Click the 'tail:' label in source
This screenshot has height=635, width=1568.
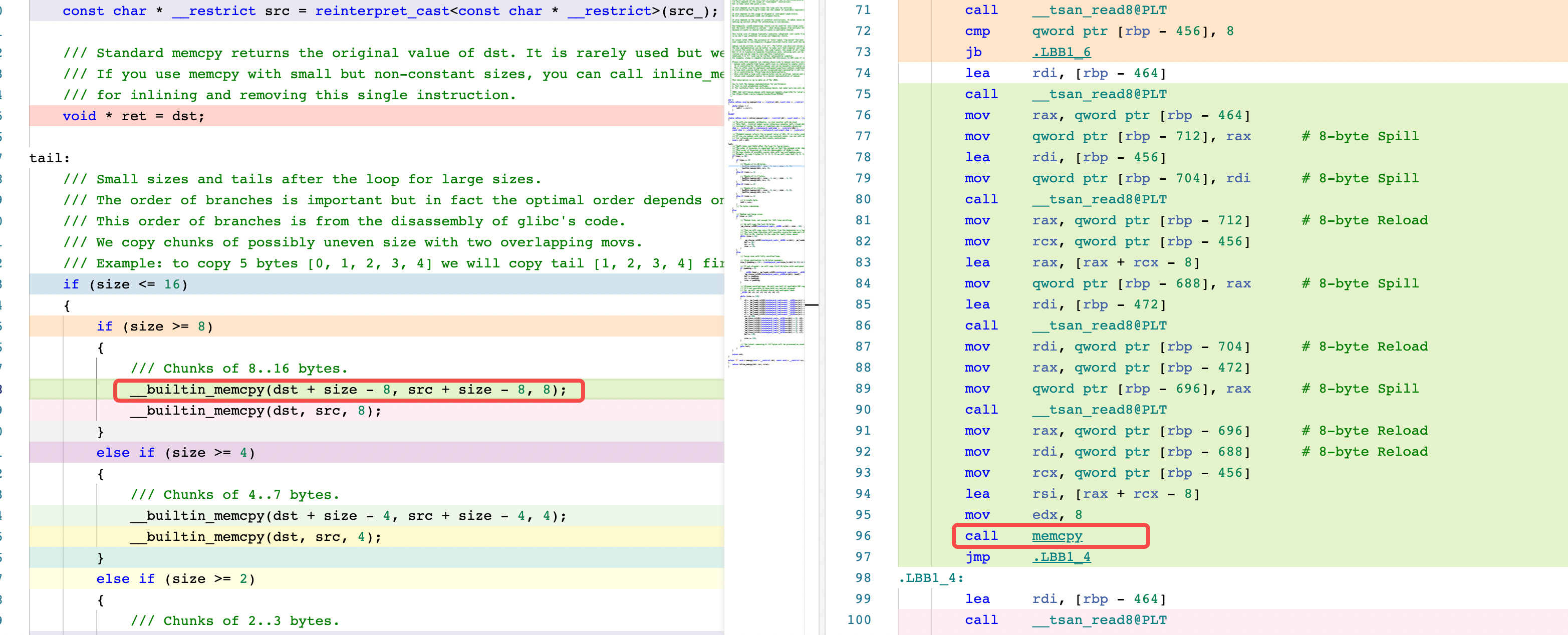tap(49, 158)
